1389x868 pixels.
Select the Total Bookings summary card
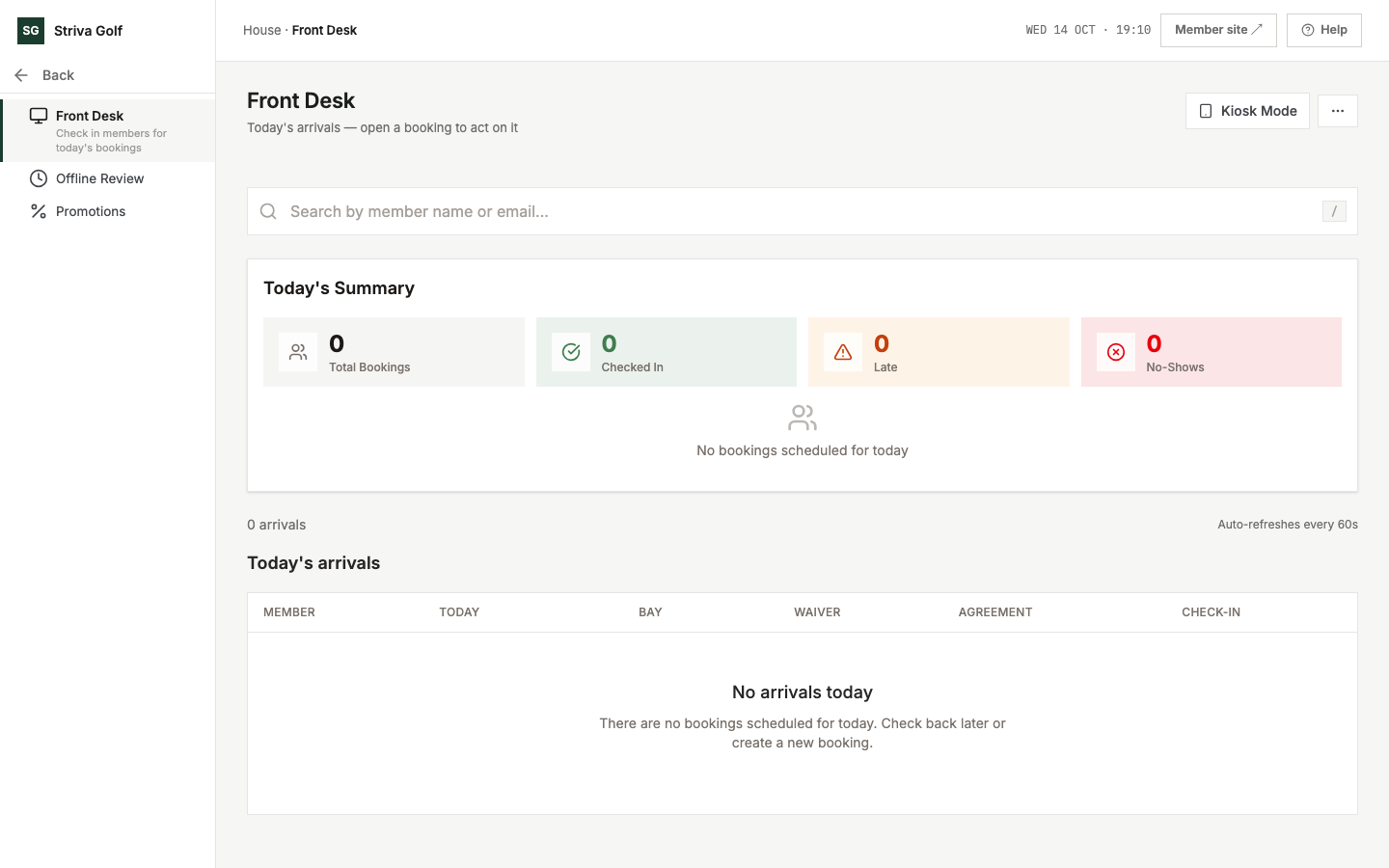(394, 352)
